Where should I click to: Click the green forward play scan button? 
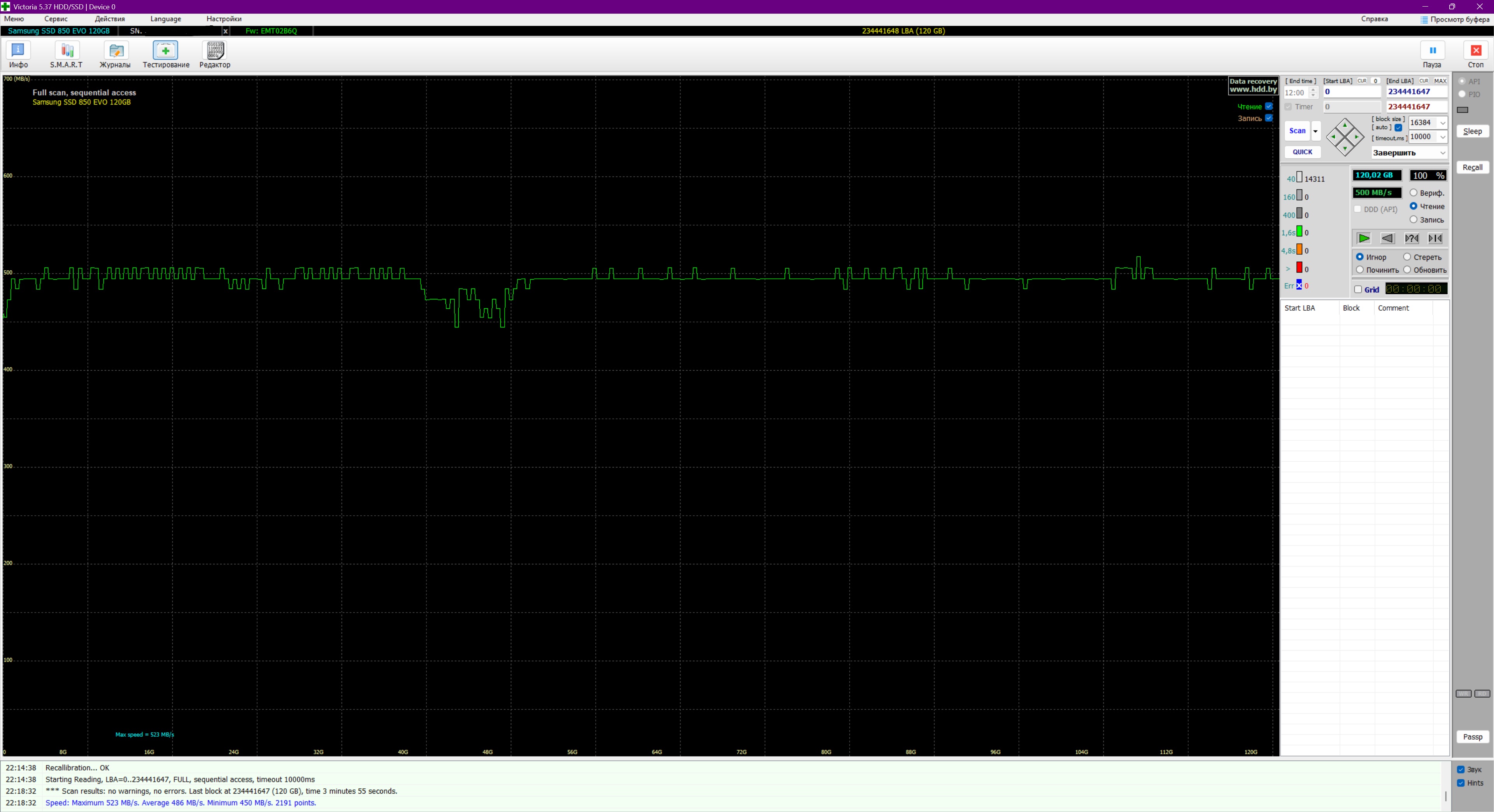click(1364, 238)
